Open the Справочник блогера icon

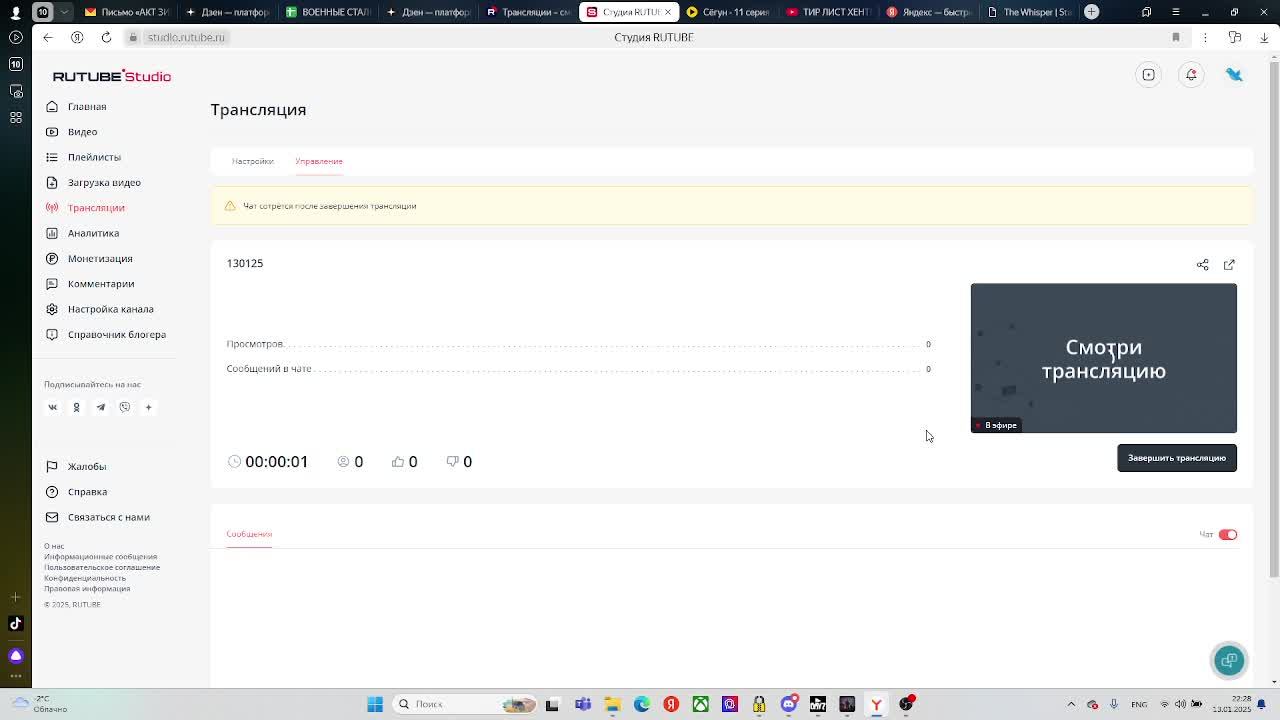(x=52, y=334)
